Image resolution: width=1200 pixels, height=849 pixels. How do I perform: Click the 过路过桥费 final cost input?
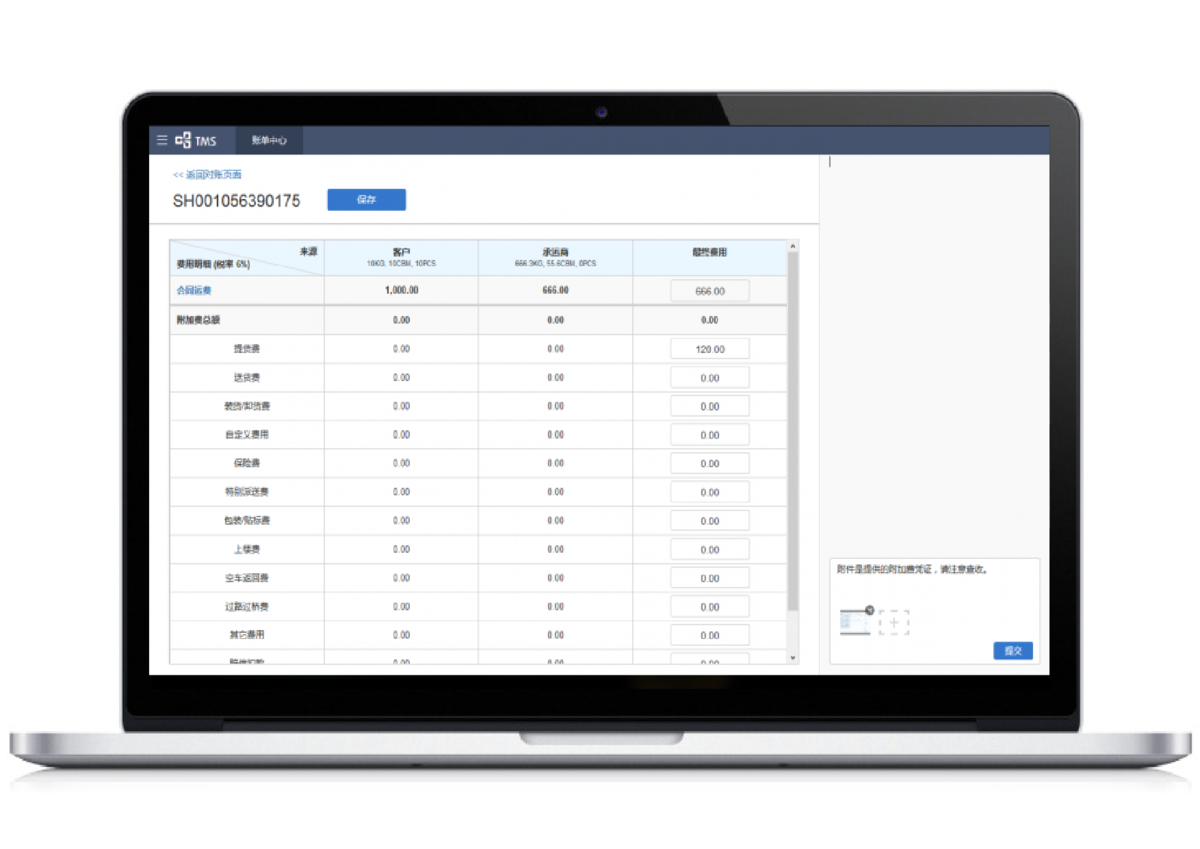tap(709, 607)
